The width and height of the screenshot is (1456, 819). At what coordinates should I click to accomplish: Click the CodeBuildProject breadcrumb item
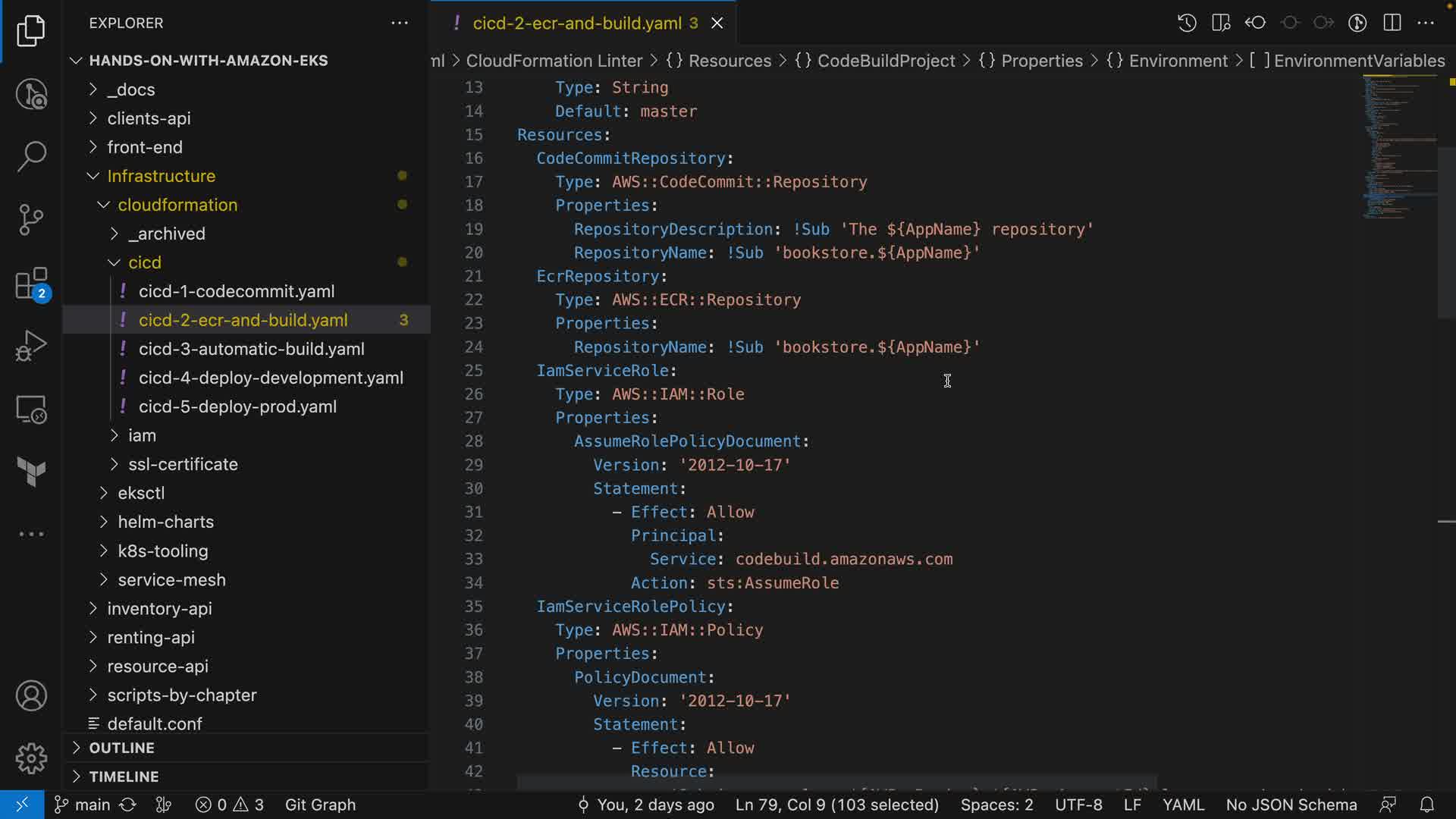click(x=885, y=61)
